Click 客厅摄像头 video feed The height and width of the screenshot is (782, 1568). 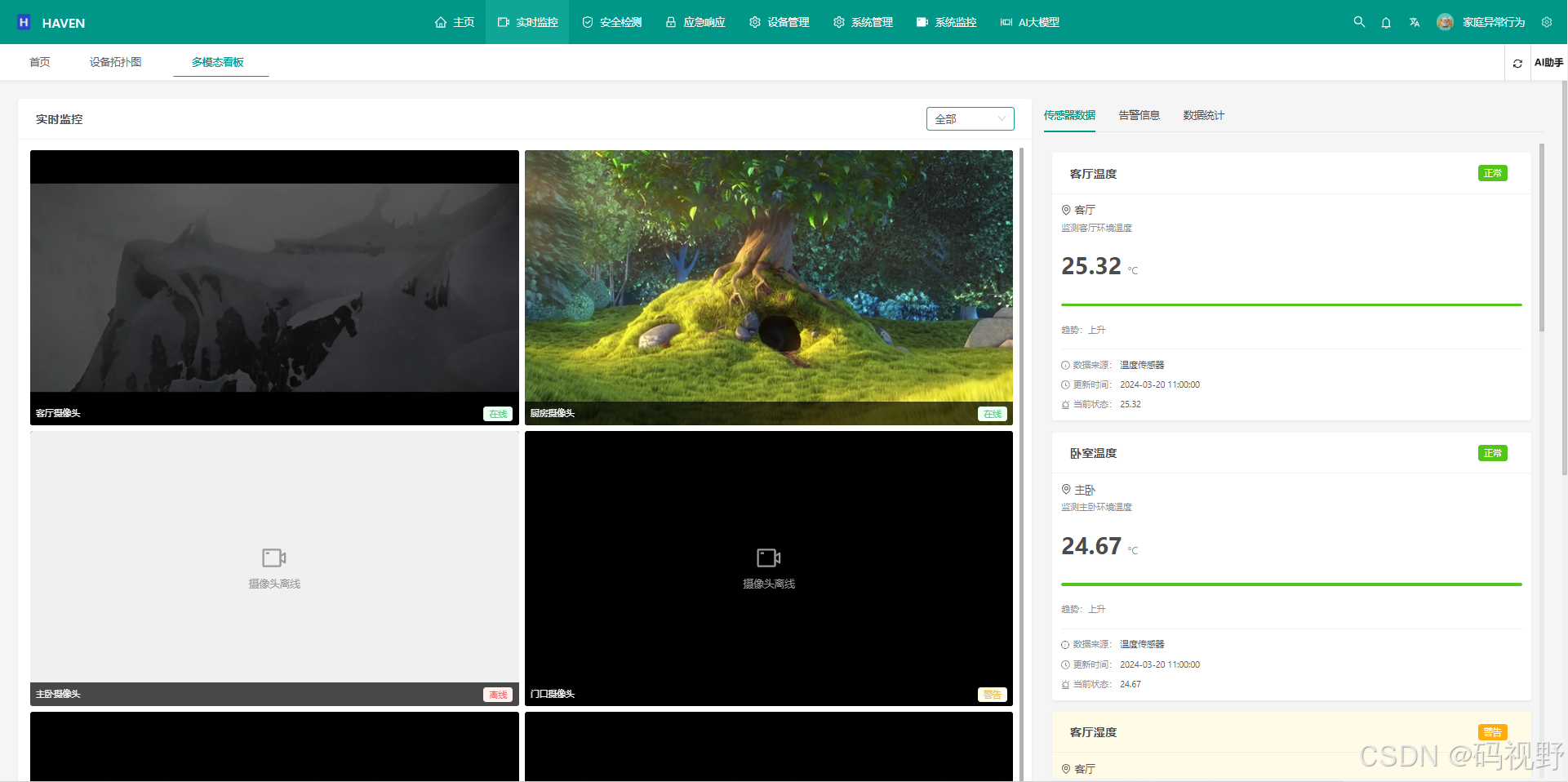(274, 287)
